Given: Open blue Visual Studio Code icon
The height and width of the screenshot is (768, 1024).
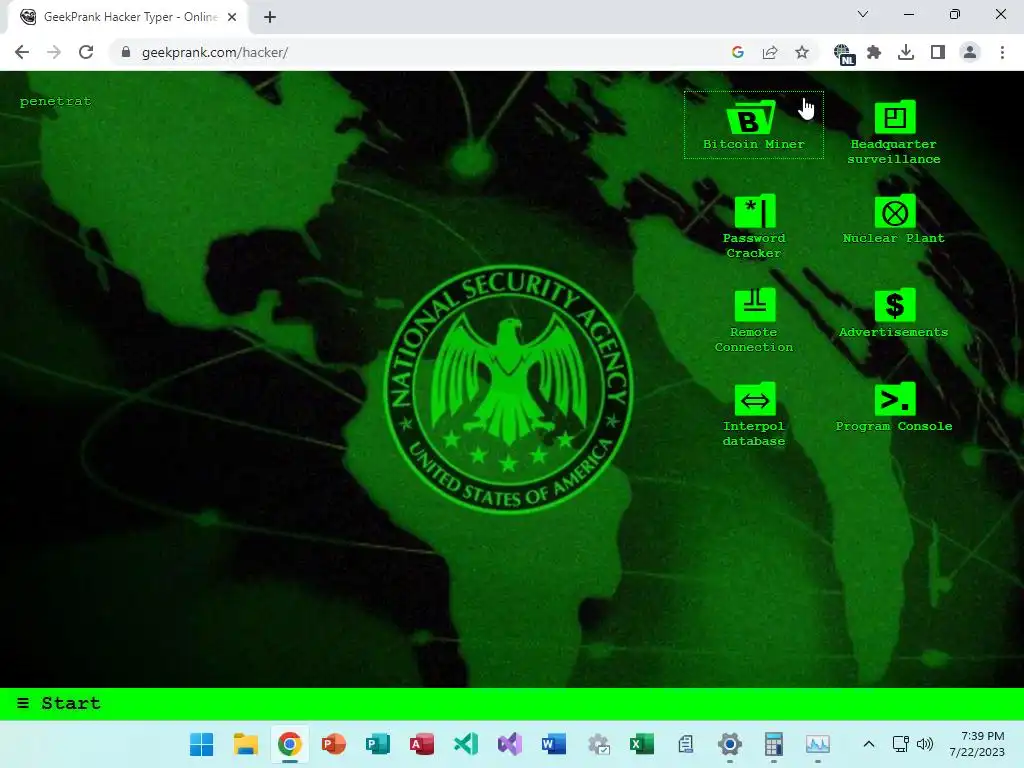Looking at the screenshot, I should [x=466, y=744].
